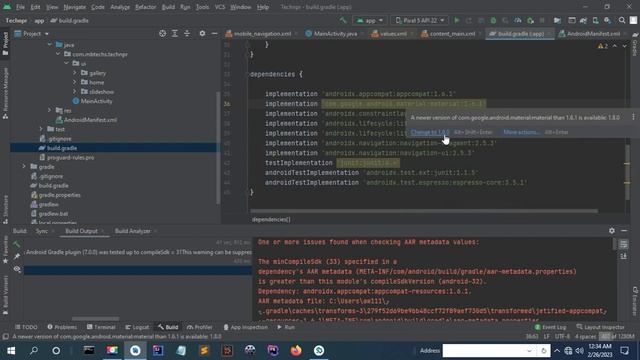Open the Gradle side panel button
Screen dimensions: 640x360
[x=635, y=43]
